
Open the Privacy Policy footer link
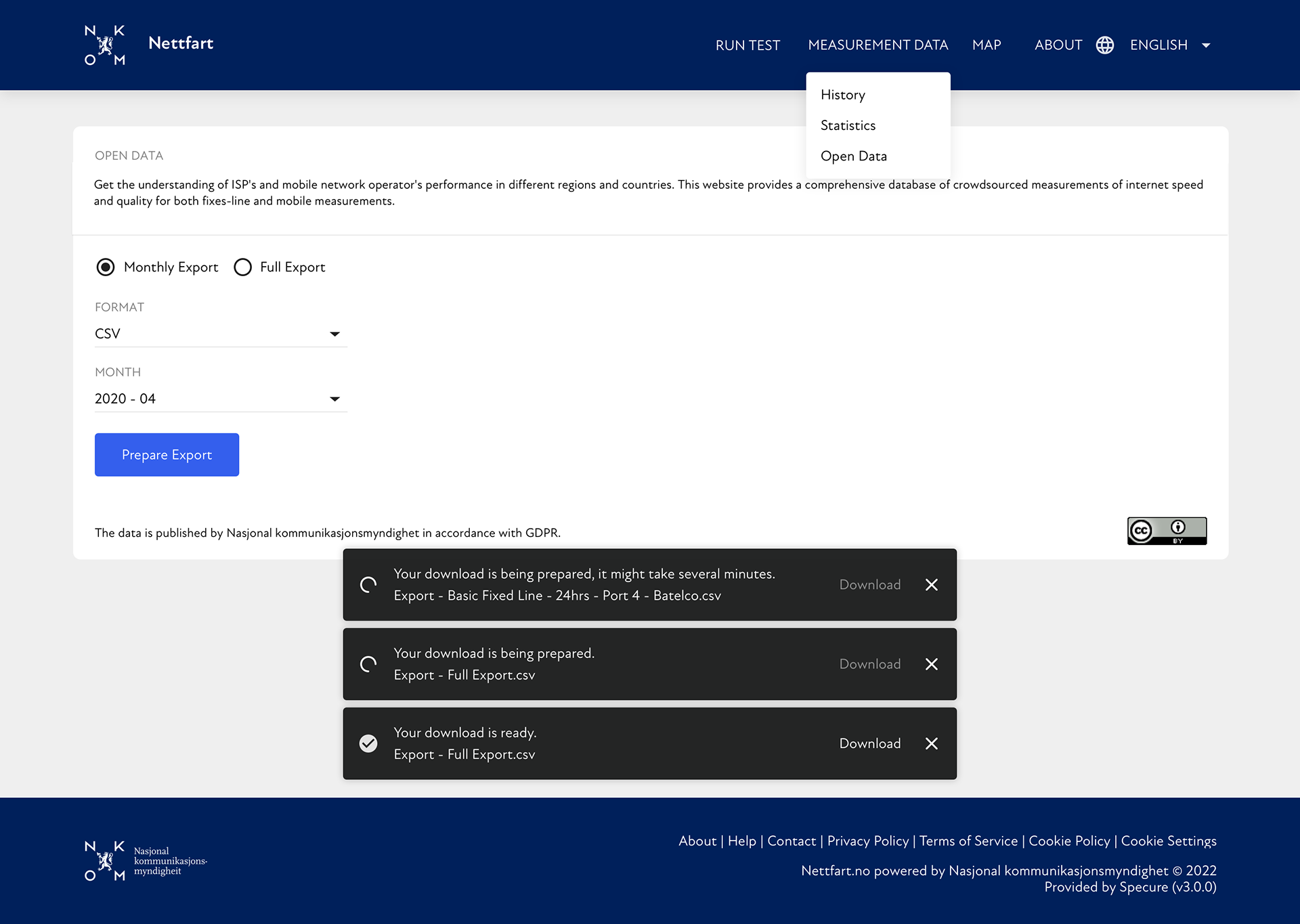[867, 841]
